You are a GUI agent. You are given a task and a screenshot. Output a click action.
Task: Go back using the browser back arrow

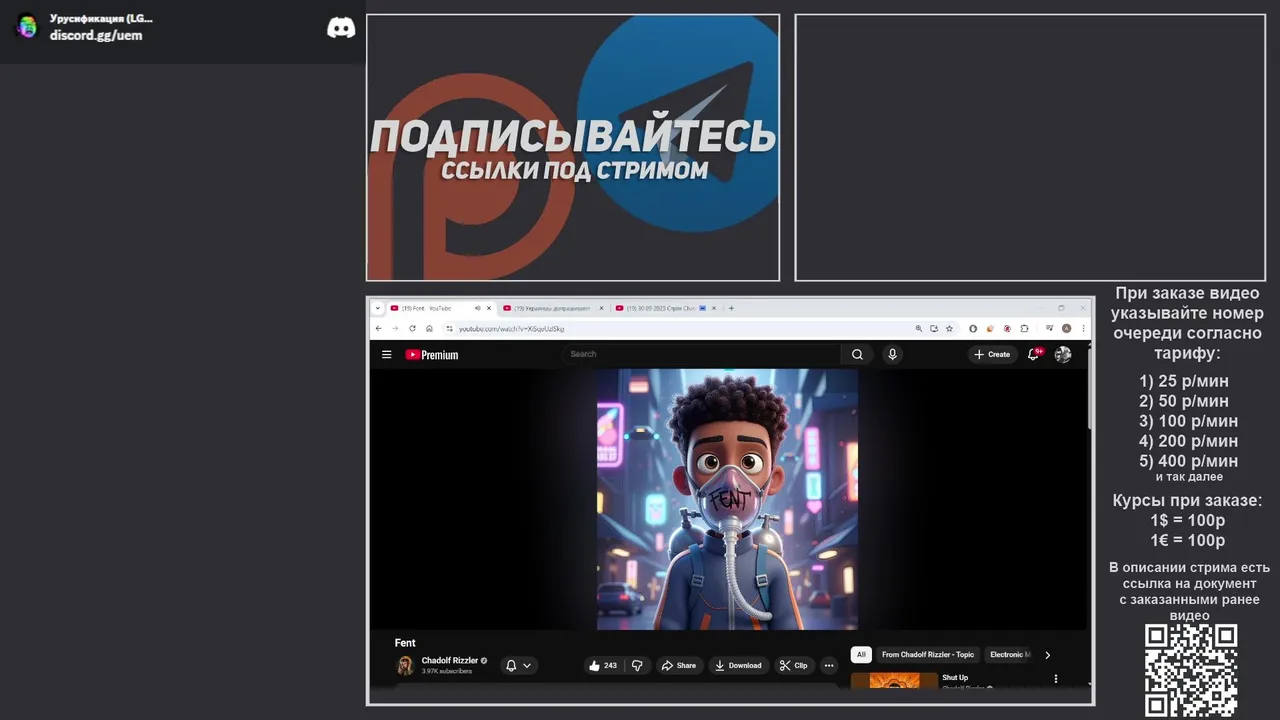tap(378, 328)
